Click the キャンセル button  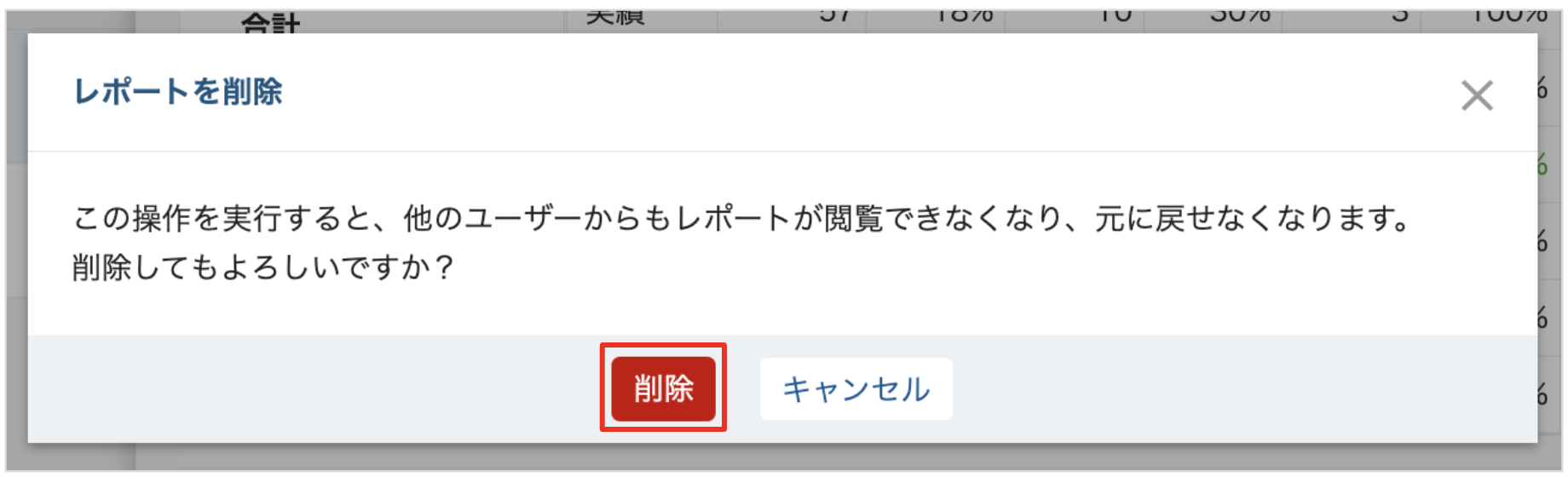coord(856,389)
